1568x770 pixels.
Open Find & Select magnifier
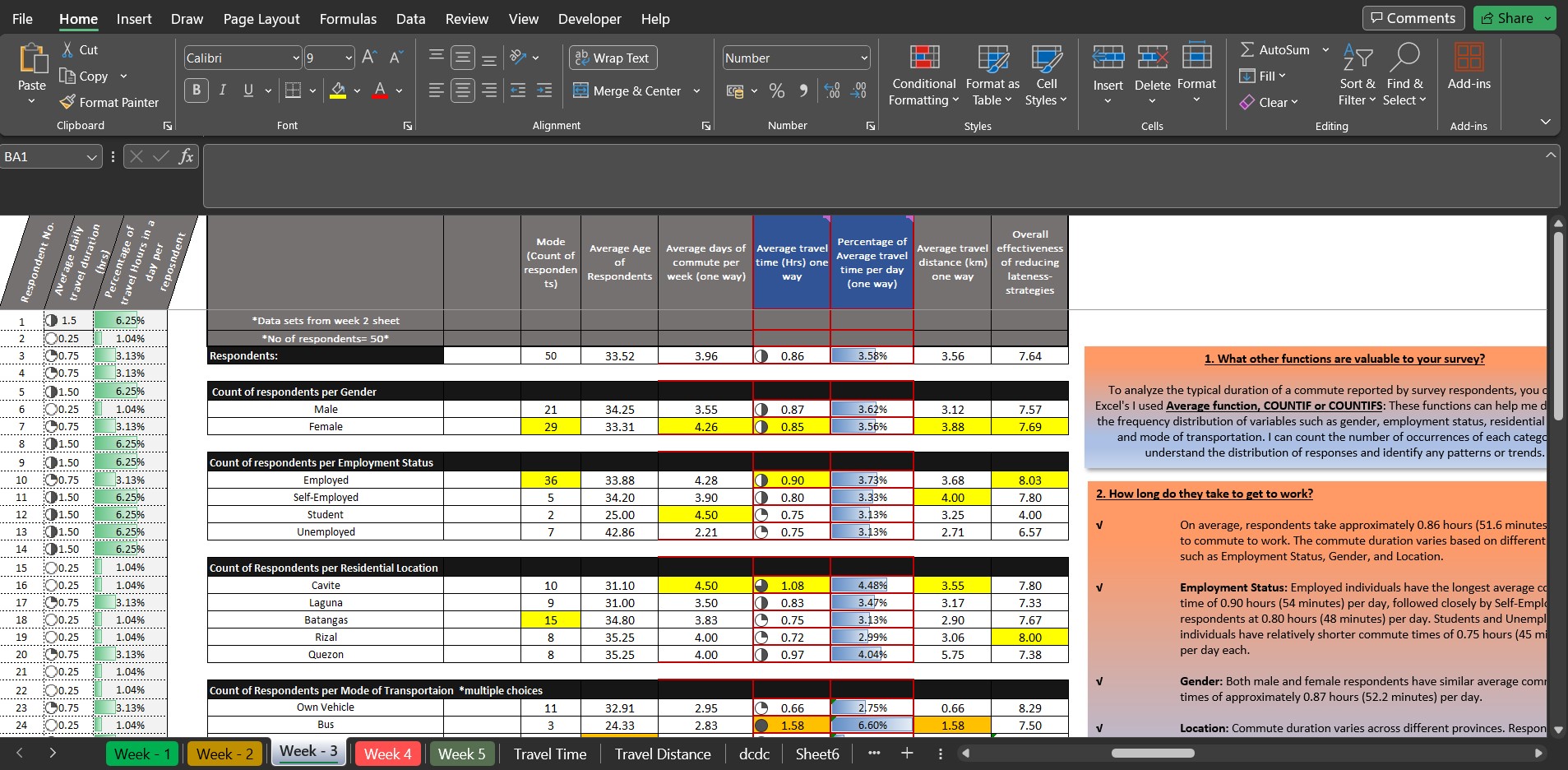[1404, 76]
